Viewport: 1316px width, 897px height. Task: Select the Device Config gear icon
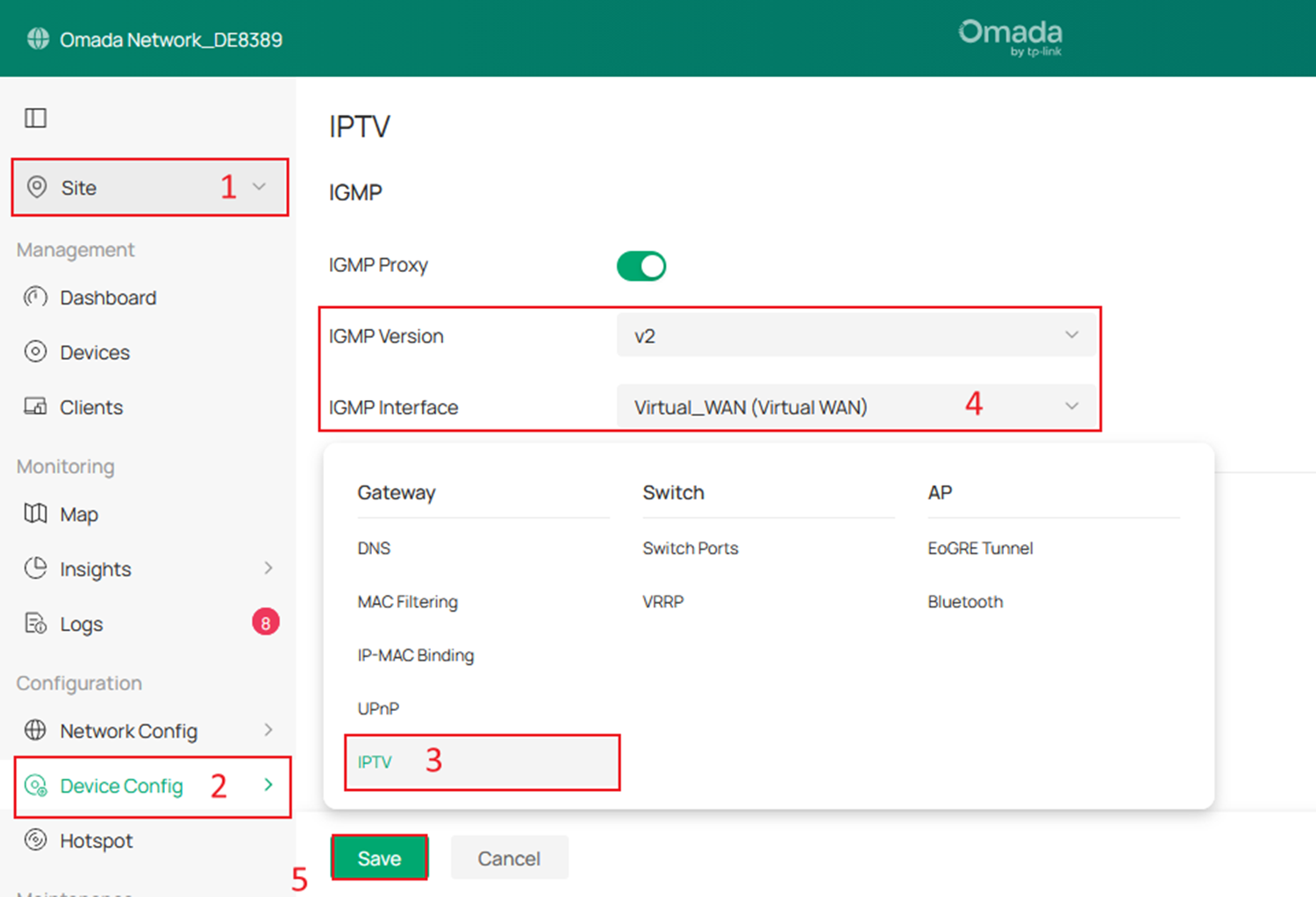[x=35, y=786]
